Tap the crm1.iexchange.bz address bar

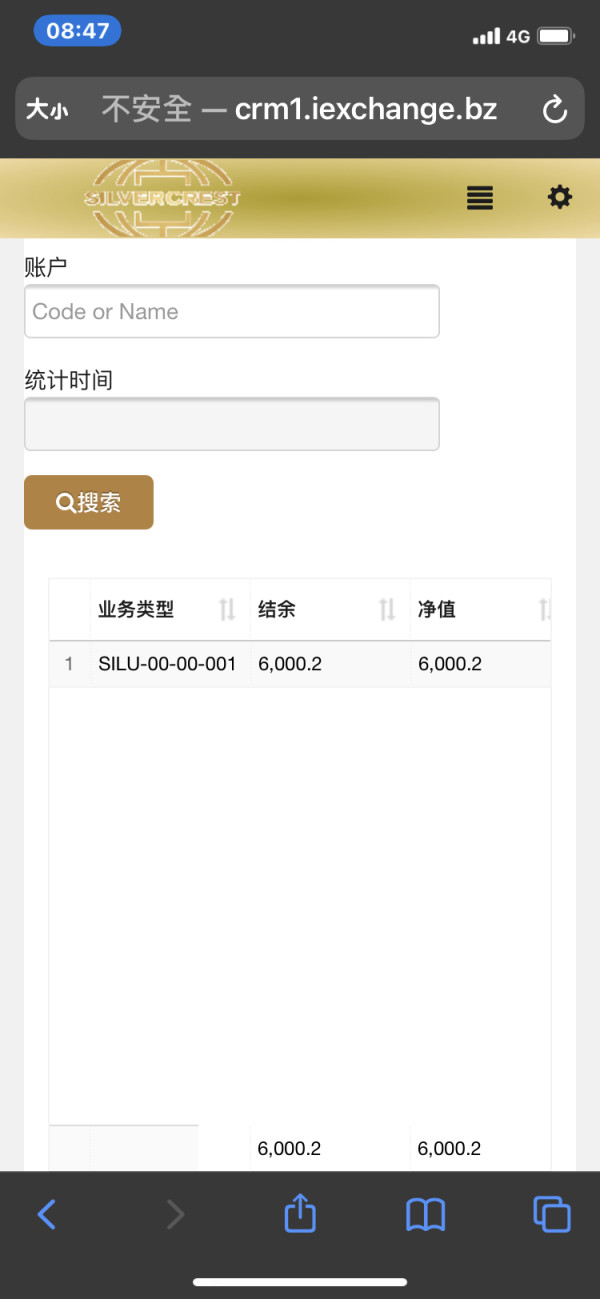tap(300, 109)
